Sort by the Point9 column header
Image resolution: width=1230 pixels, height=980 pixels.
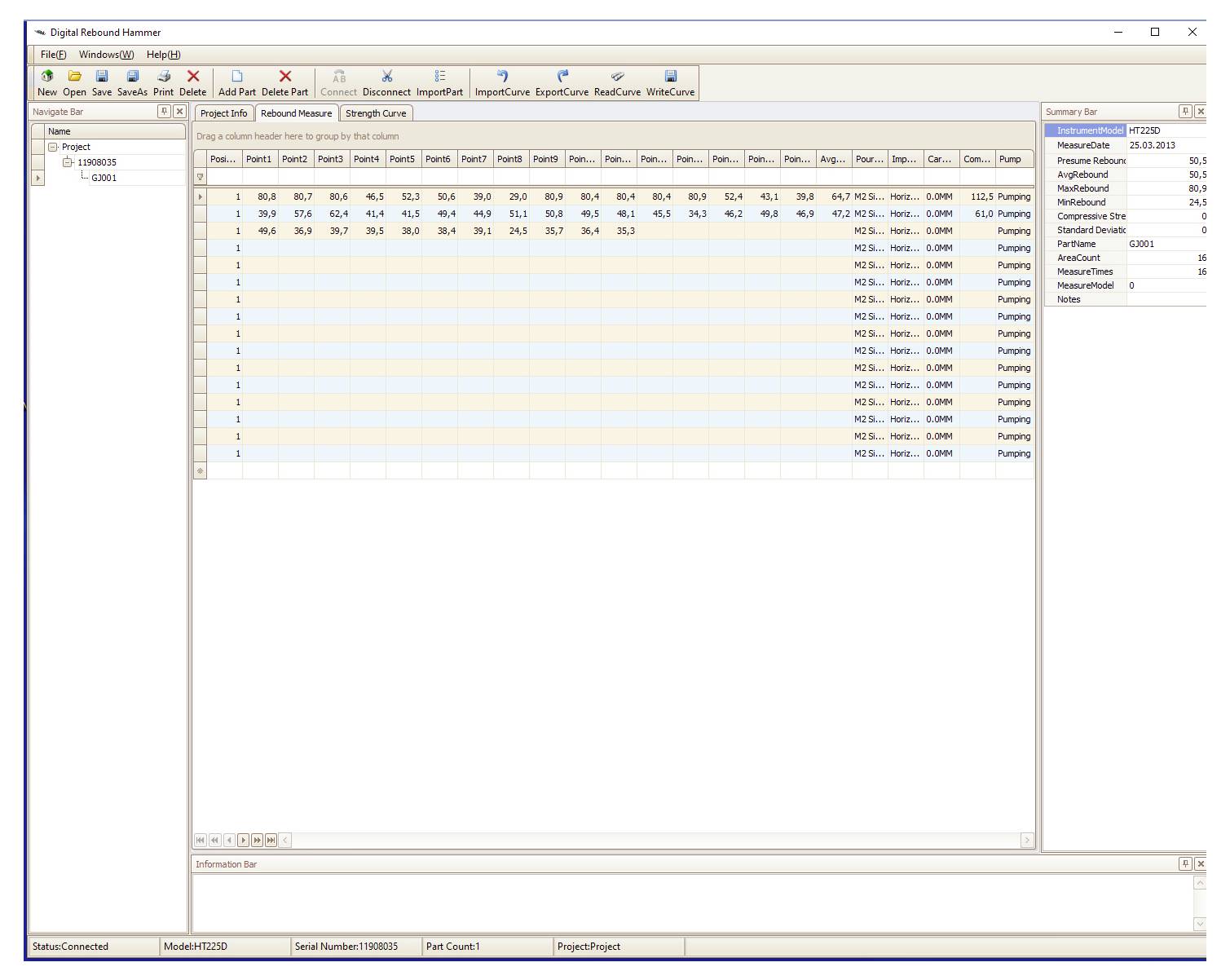pos(547,159)
